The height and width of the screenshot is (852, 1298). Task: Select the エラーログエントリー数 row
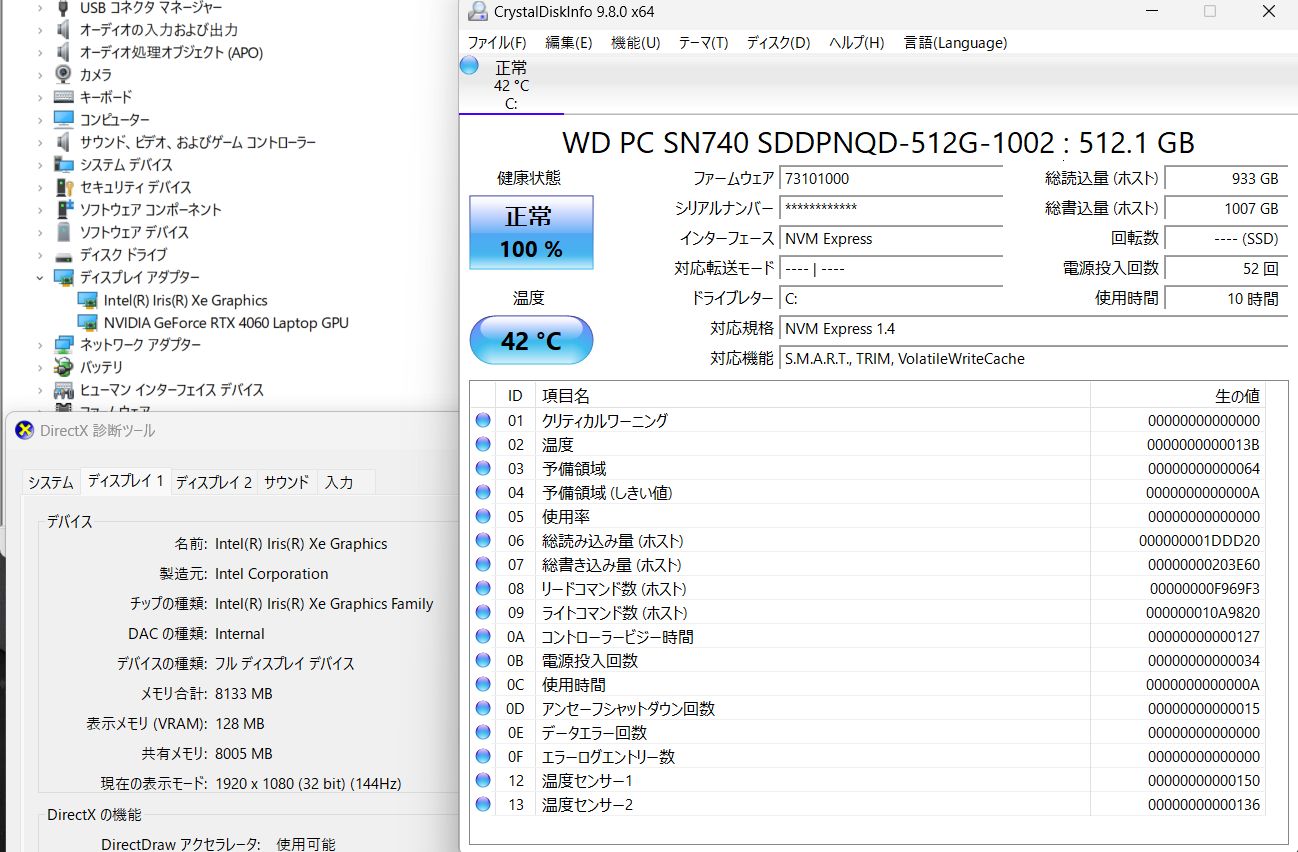point(868,757)
